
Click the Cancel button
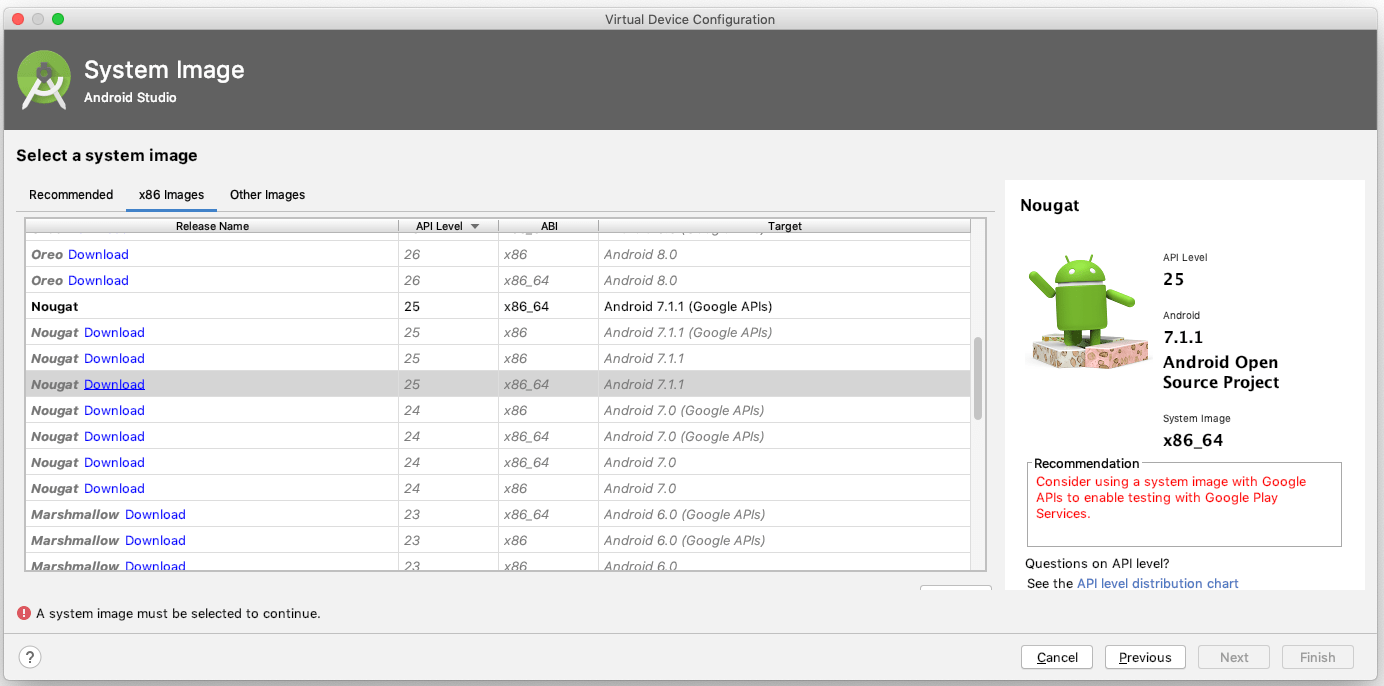click(1057, 657)
